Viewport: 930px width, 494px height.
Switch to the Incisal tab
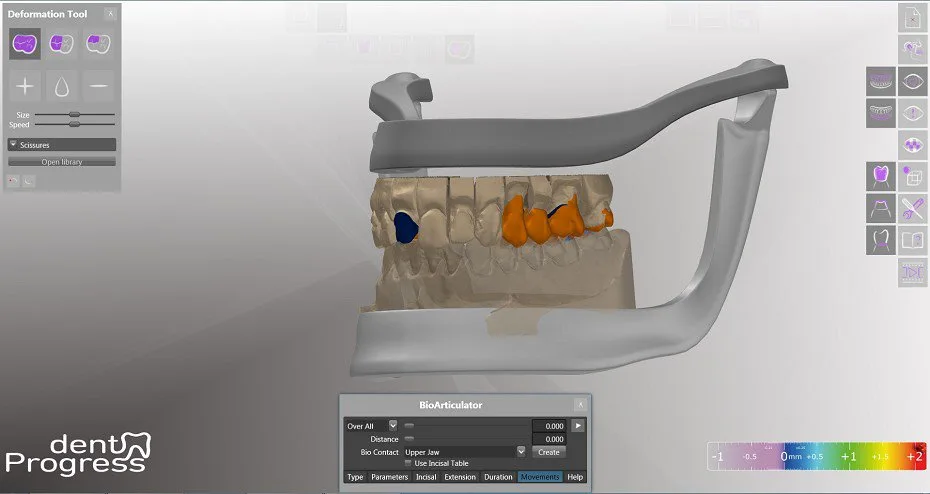point(426,477)
